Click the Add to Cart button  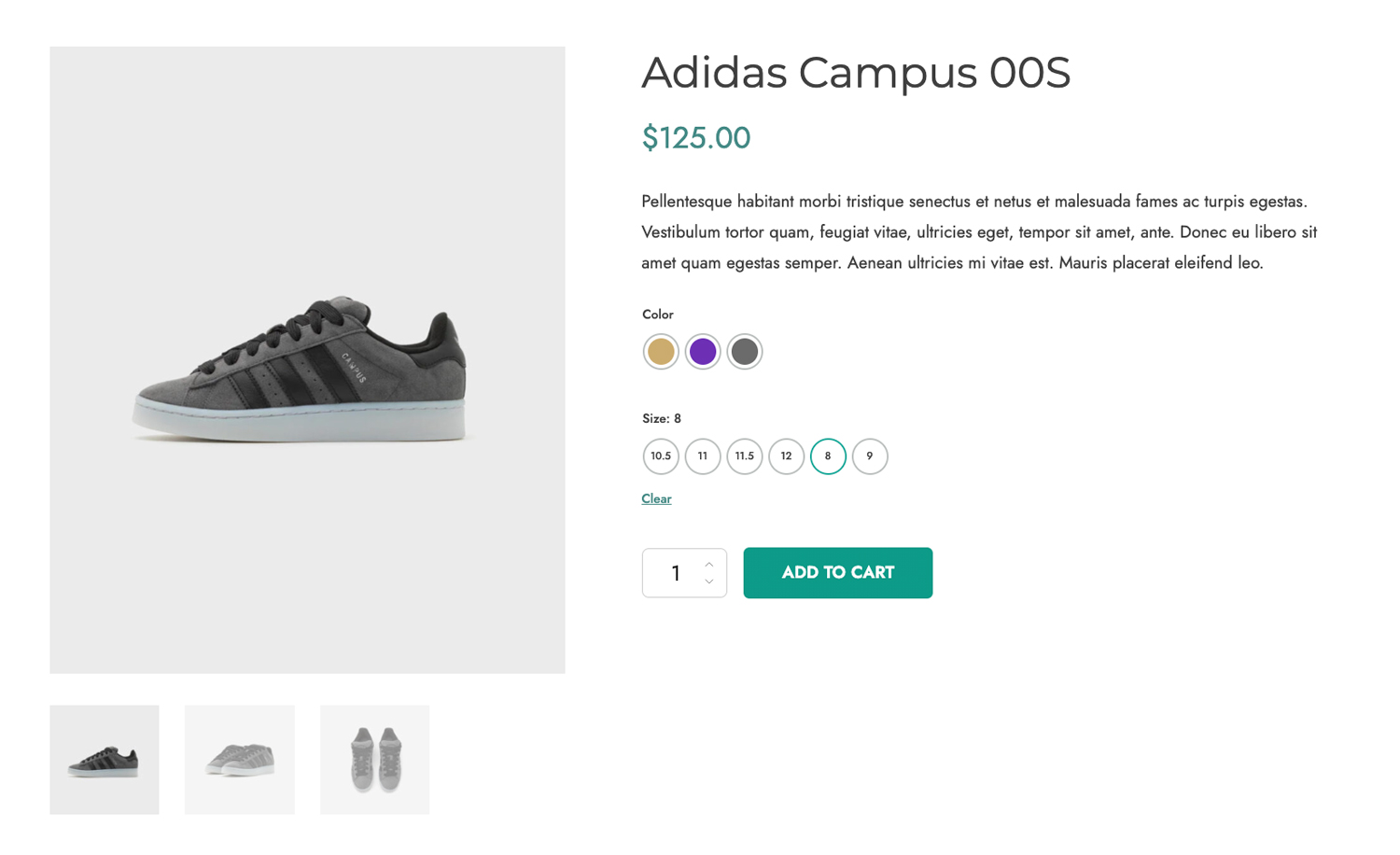837,572
